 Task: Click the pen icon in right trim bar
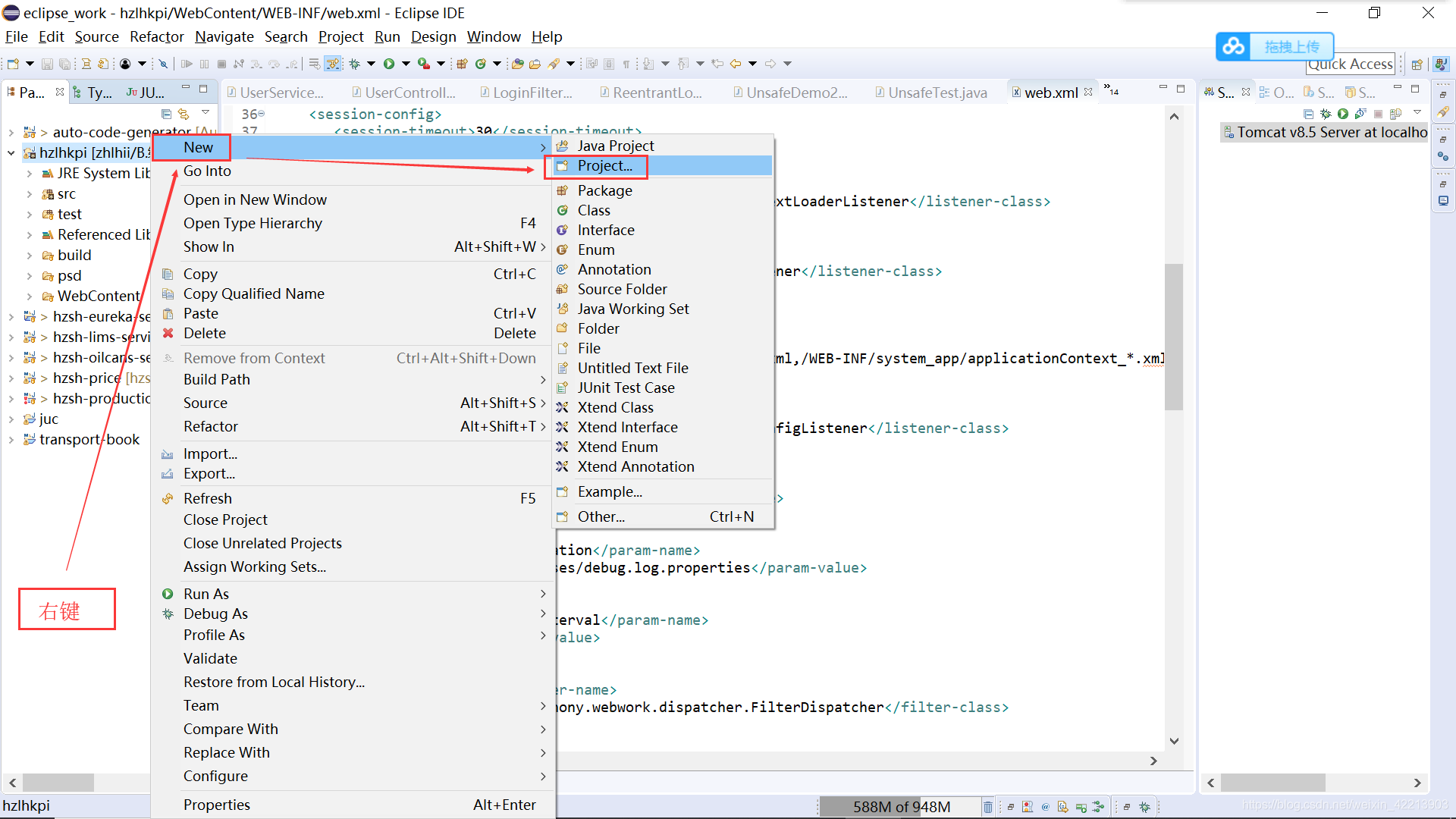coord(1443,112)
